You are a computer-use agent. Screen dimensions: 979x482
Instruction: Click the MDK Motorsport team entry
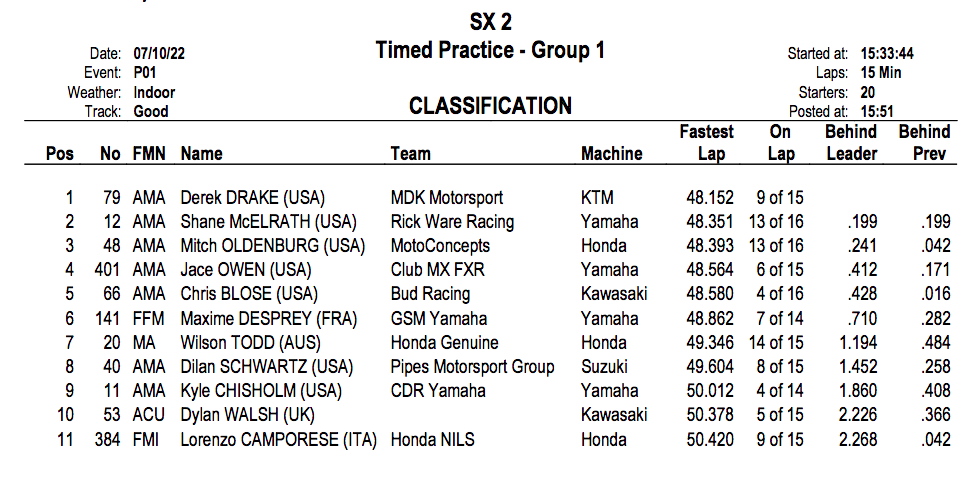pyautogui.click(x=446, y=198)
